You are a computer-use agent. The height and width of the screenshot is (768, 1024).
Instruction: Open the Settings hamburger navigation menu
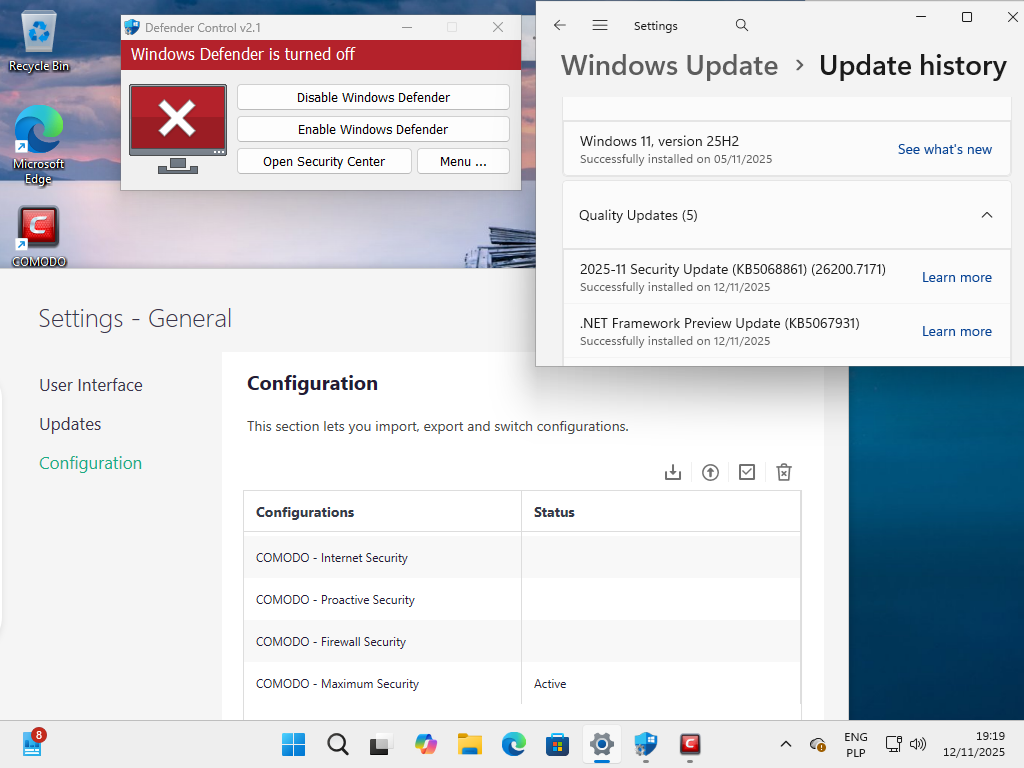pos(600,25)
